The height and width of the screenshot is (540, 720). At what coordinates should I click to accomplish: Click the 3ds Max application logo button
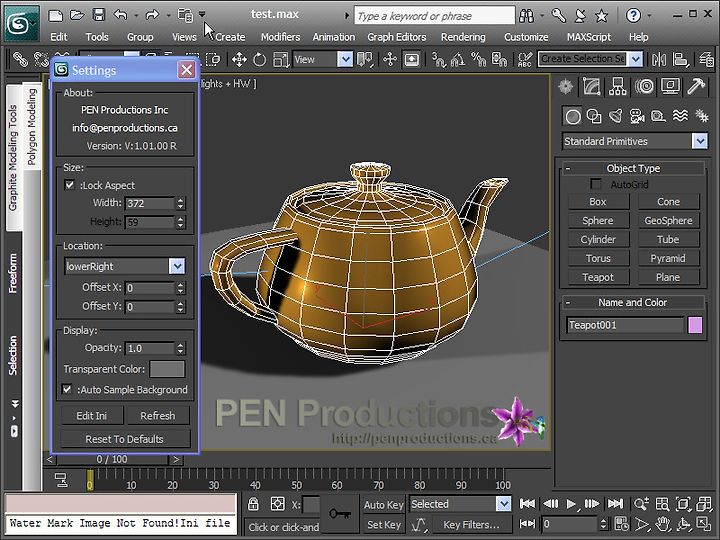click(x=22, y=23)
